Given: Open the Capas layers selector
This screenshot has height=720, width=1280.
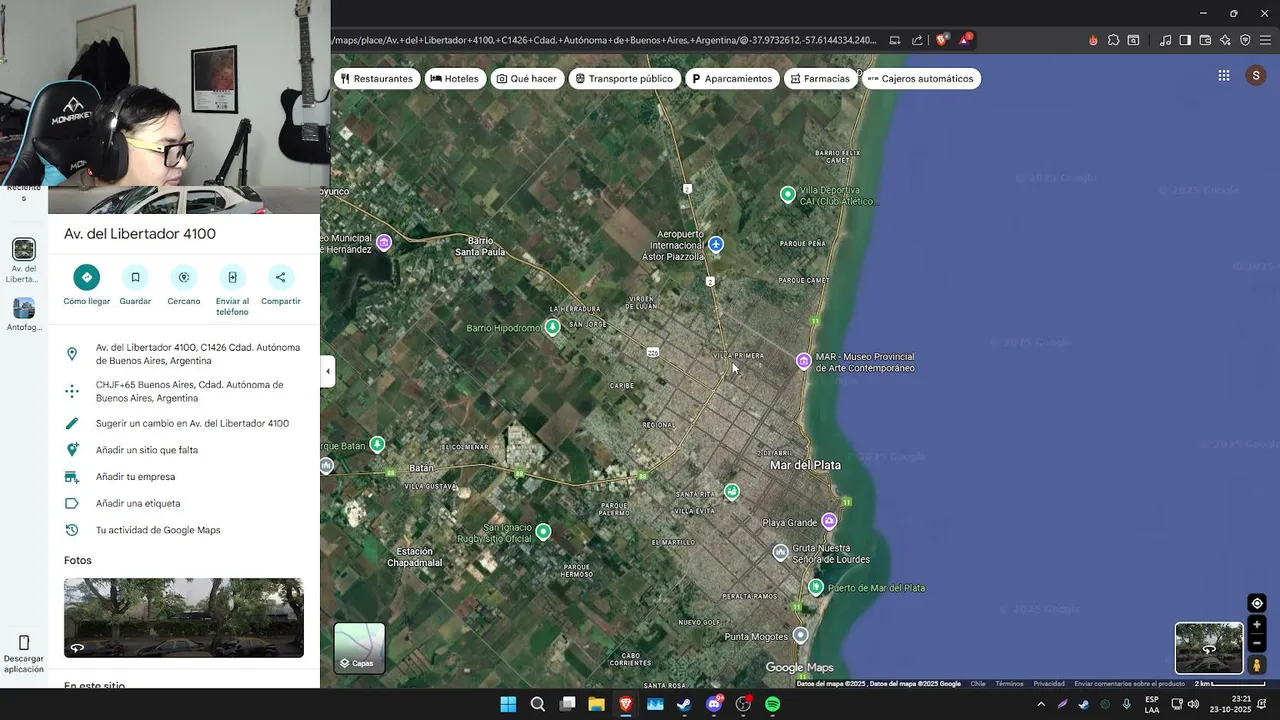Looking at the screenshot, I should pos(359,647).
